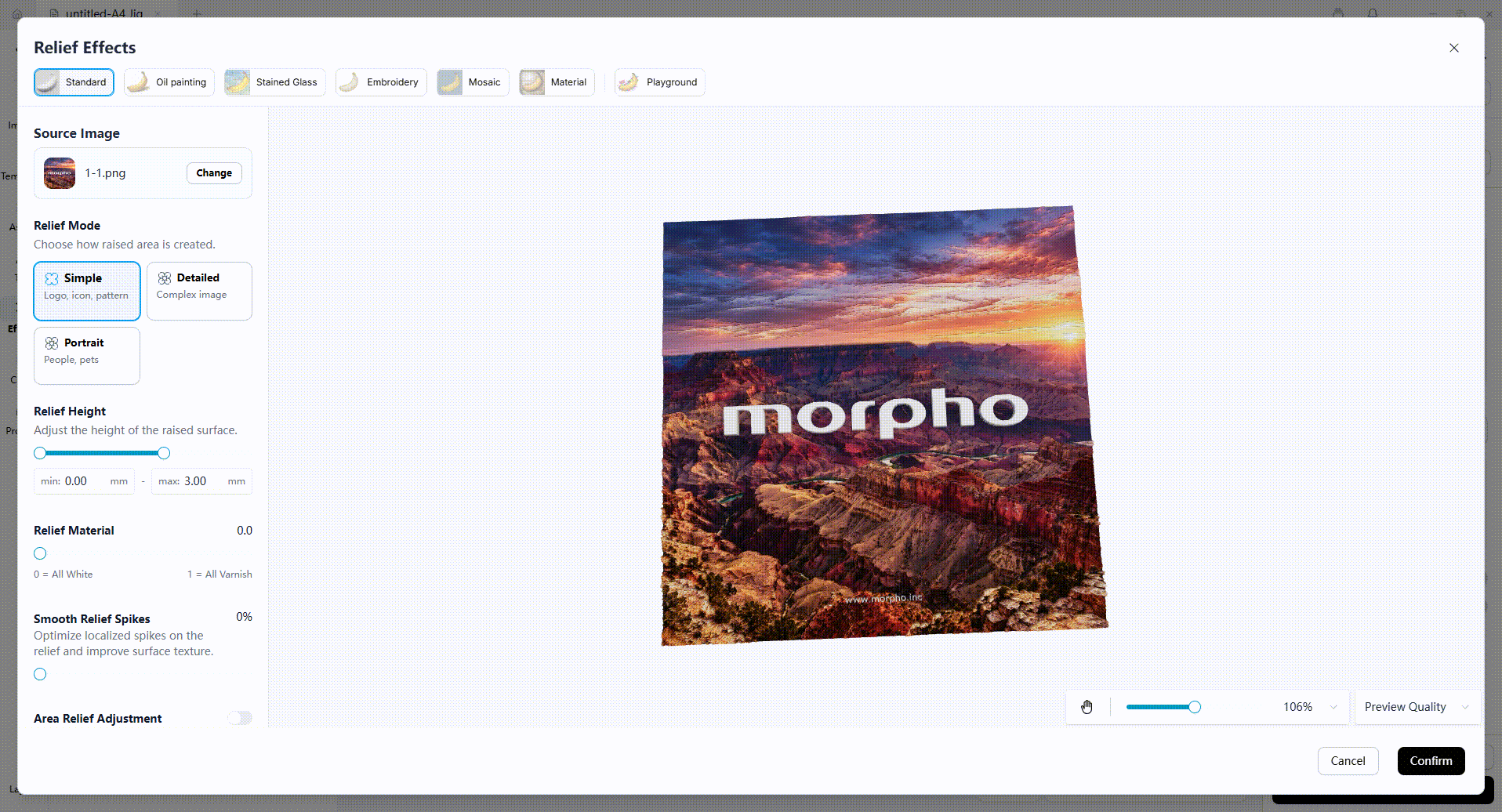Image resolution: width=1502 pixels, height=812 pixels.
Task: Open the 106% zoom dropdown
Action: pos(1310,707)
